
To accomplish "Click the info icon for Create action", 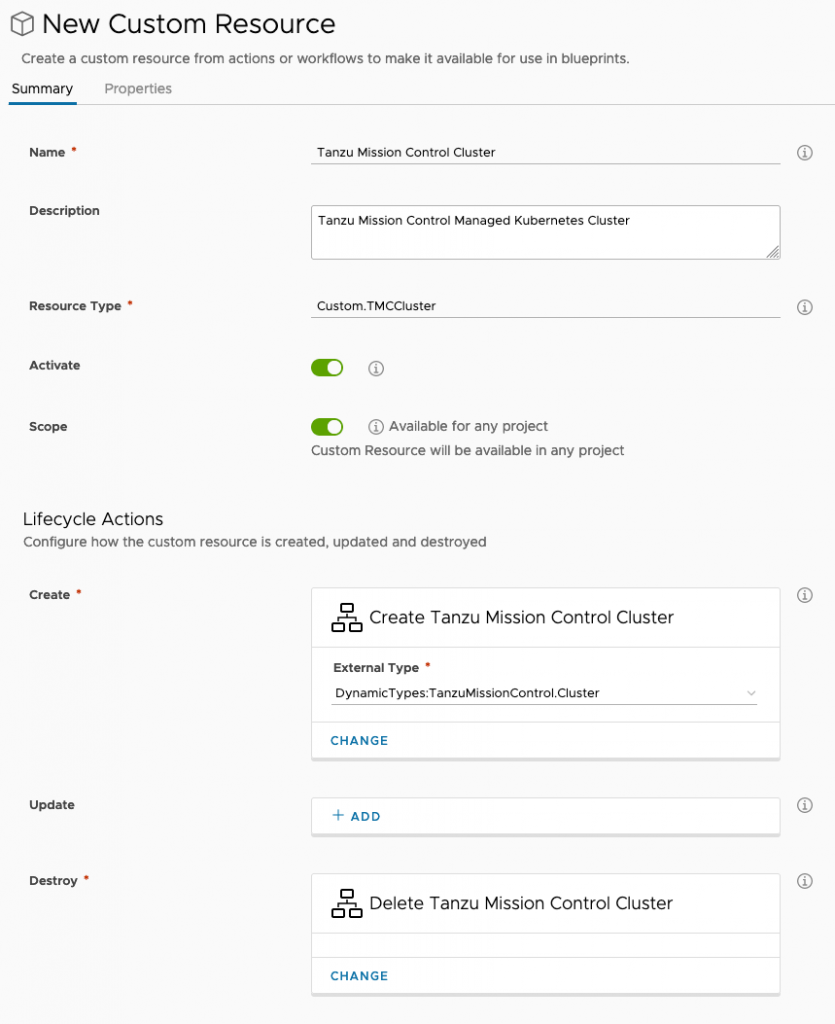I will (x=804, y=595).
